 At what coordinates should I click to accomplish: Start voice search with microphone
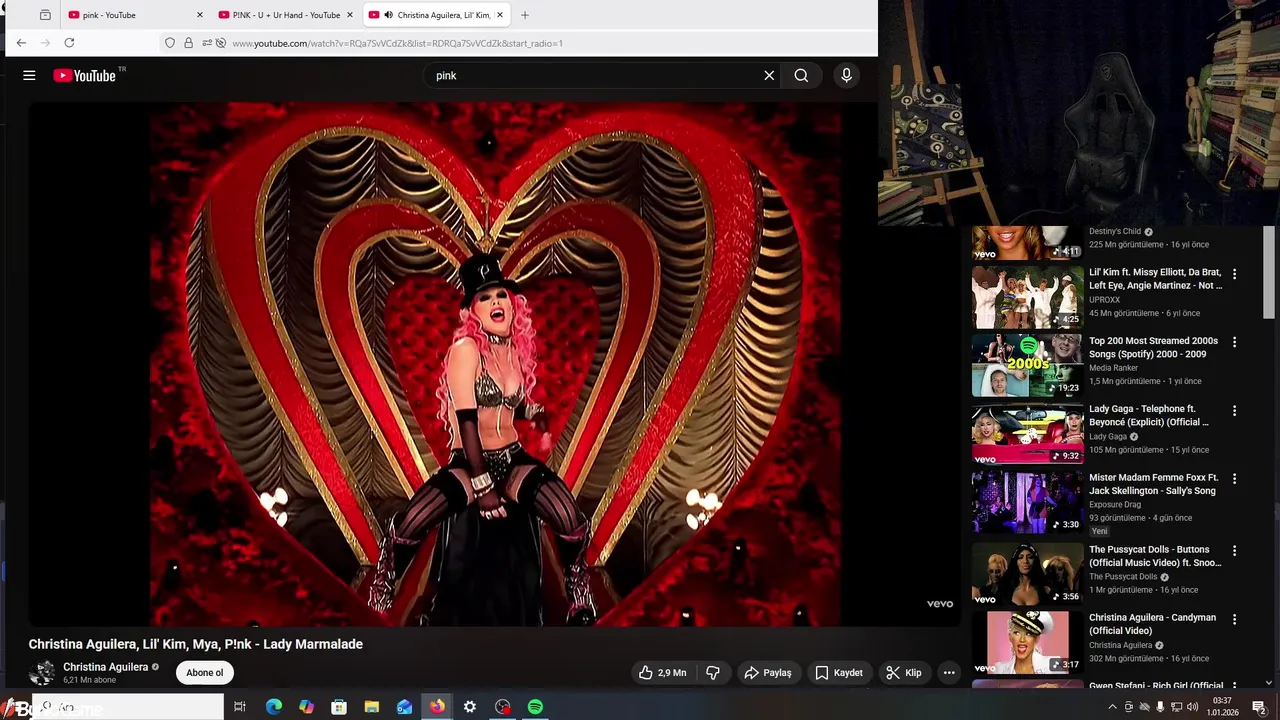pos(846,75)
